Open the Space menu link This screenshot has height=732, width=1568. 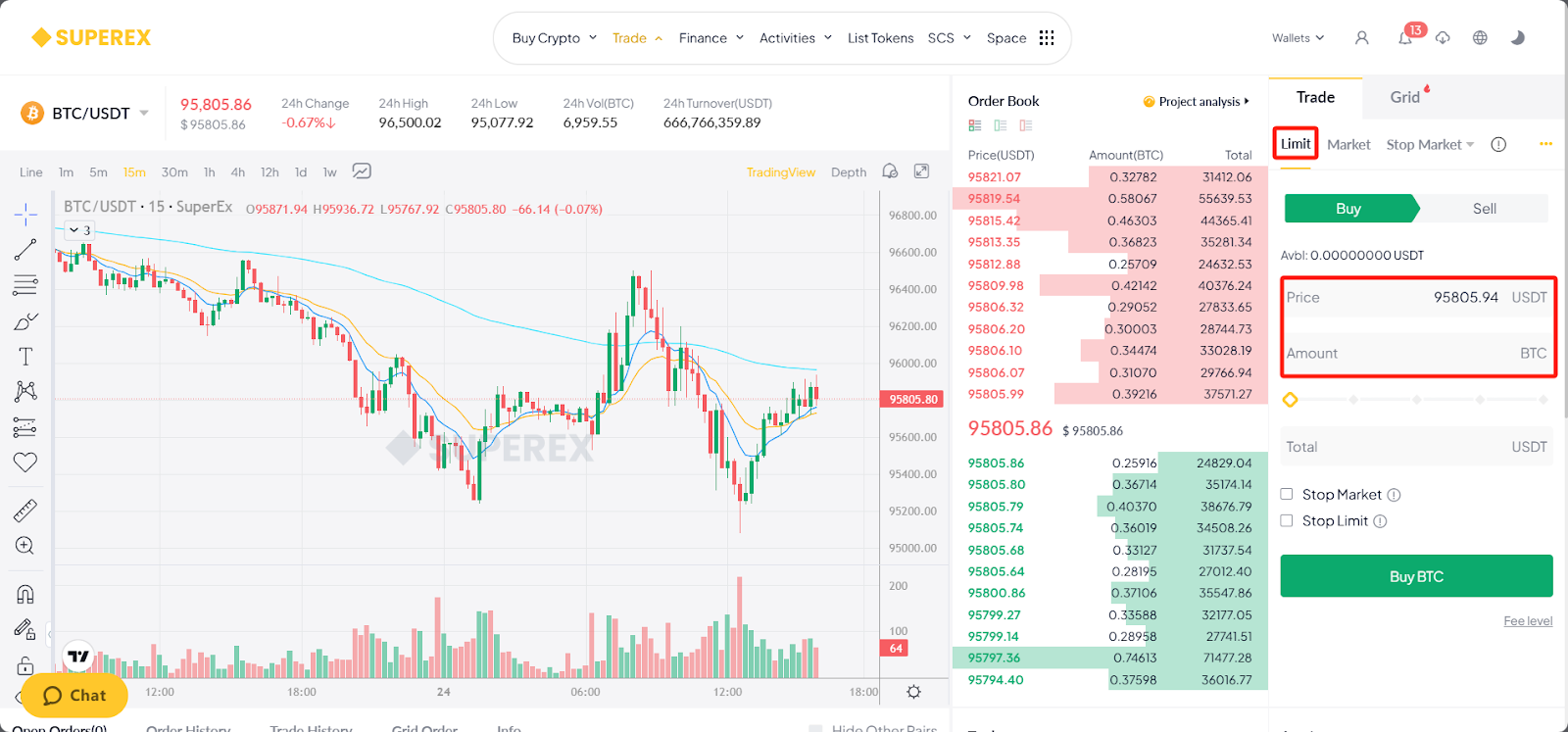(x=1005, y=37)
